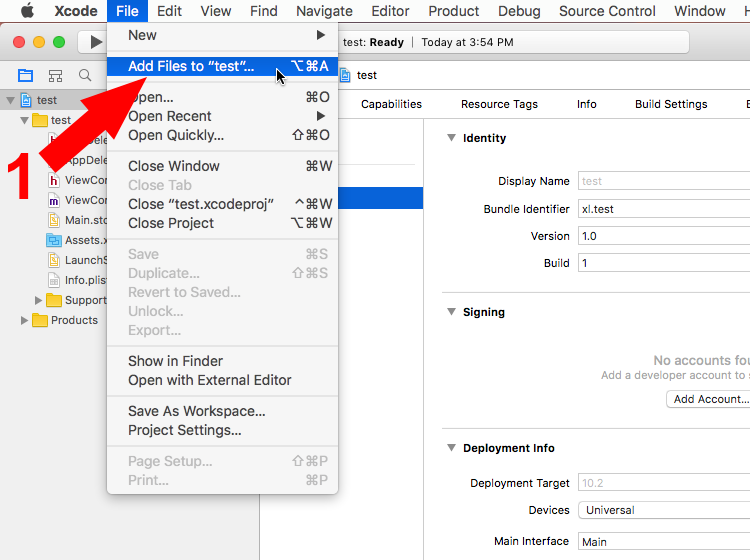Screen dimensions: 750x560
Task: Select the test project file icon in navigator
Action: (26, 100)
